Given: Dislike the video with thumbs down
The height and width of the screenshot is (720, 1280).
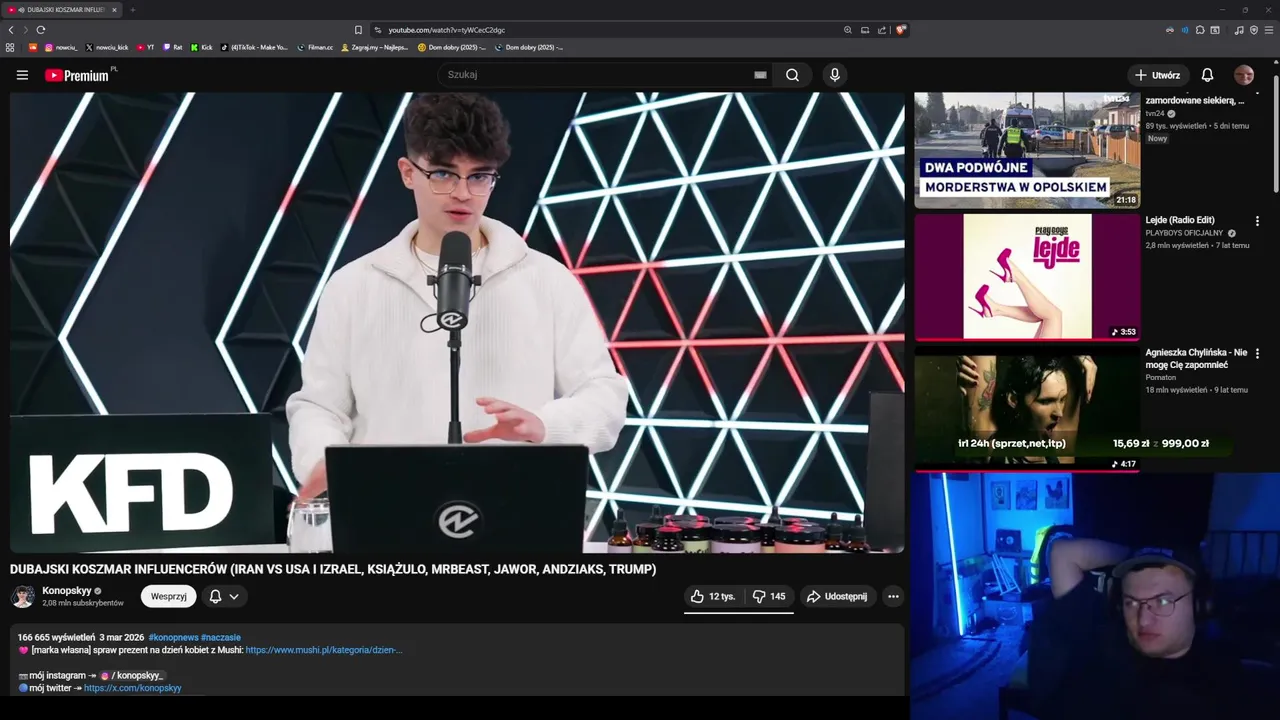Looking at the screenshot, I should pyautogui.click(x=769, y=596).
